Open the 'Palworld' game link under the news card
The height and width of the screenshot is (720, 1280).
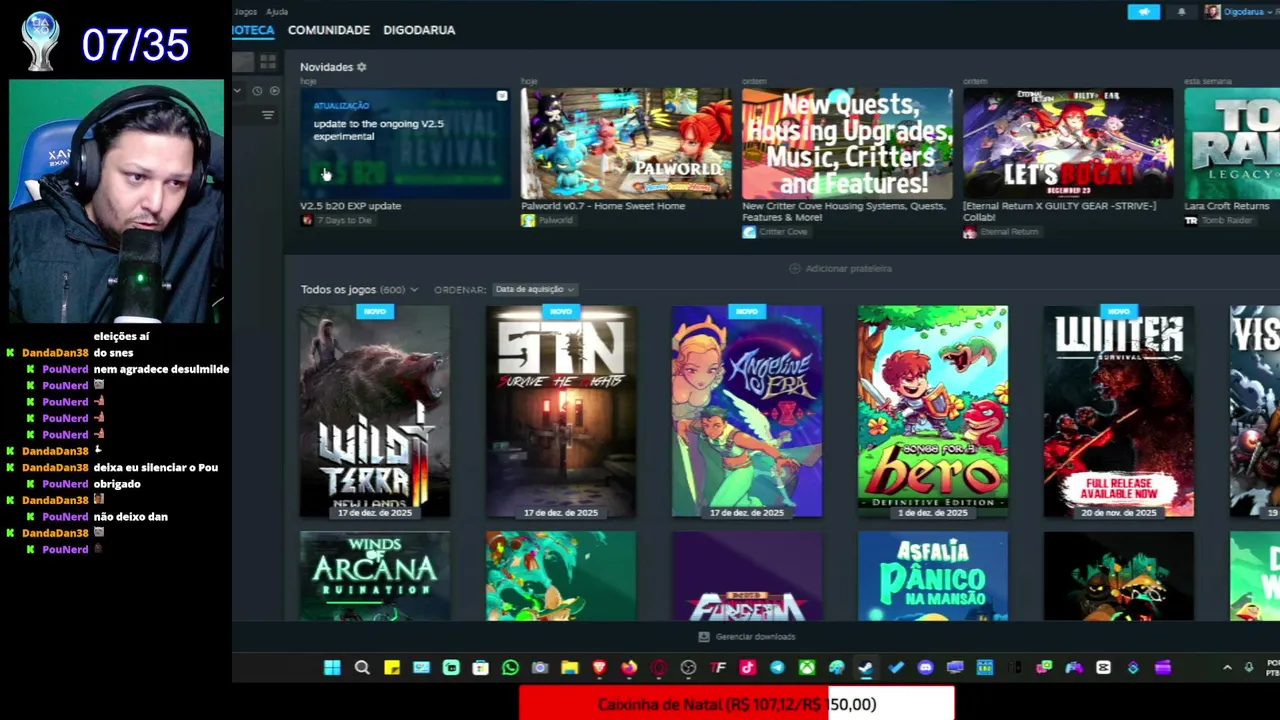548,220
